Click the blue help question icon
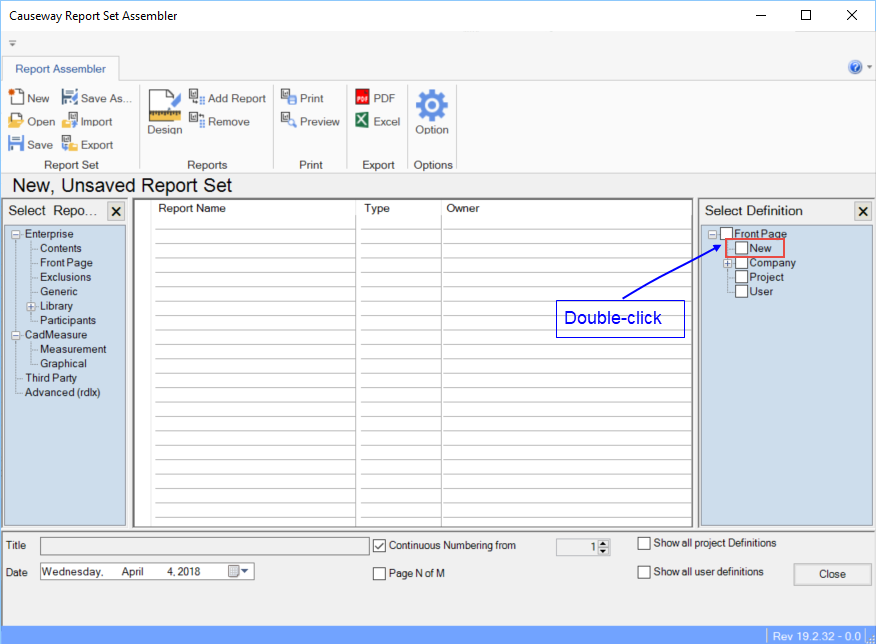The width and height of the screenshot is (876, 644). click(x=855, y=67)
